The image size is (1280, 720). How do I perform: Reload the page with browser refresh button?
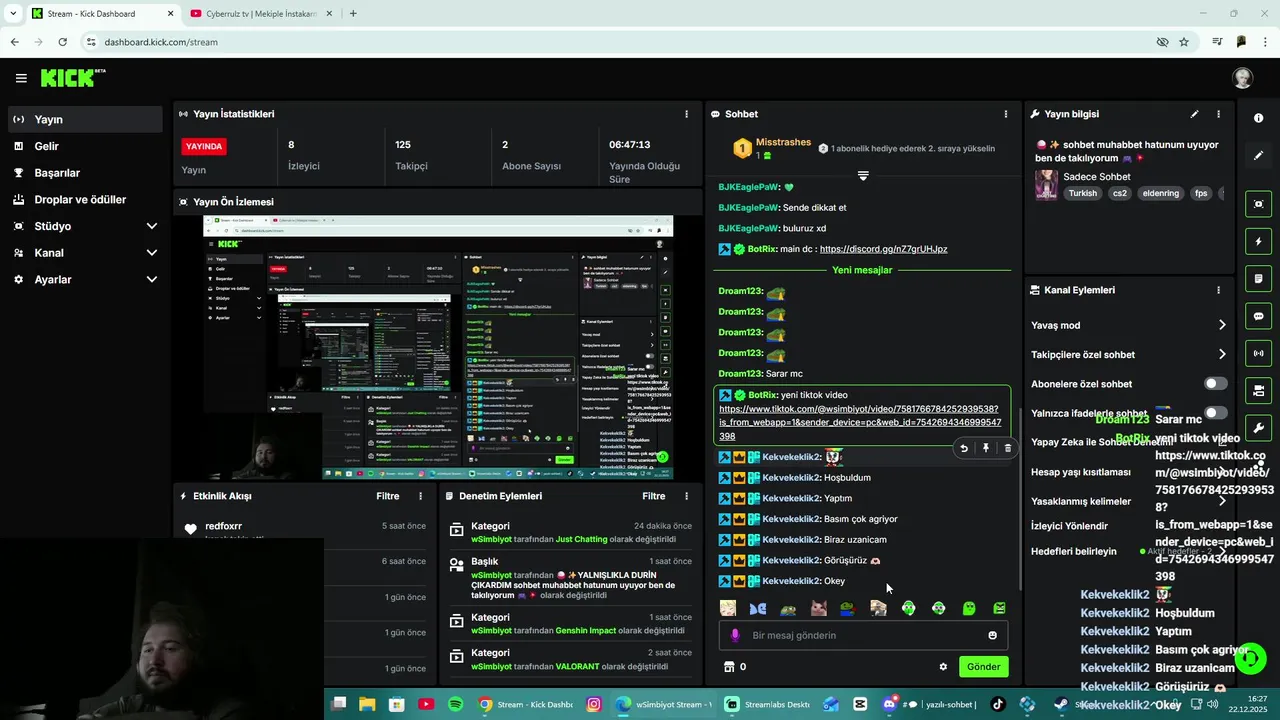click(x=62, y=42)
